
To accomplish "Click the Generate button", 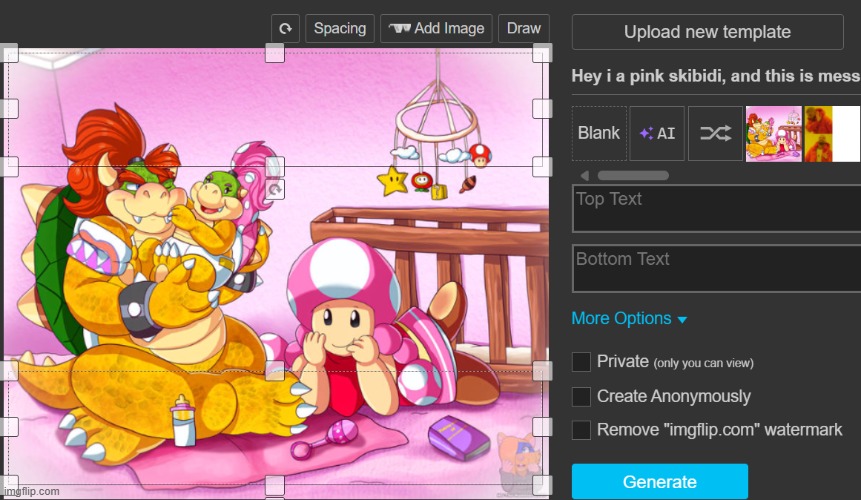I will coord(659,481).
